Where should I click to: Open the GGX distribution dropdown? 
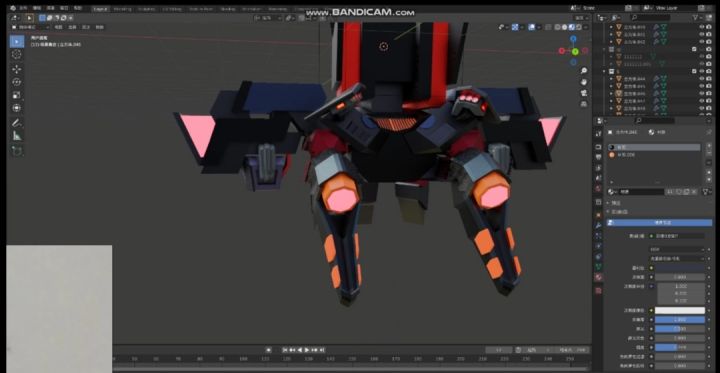[677, 249]
